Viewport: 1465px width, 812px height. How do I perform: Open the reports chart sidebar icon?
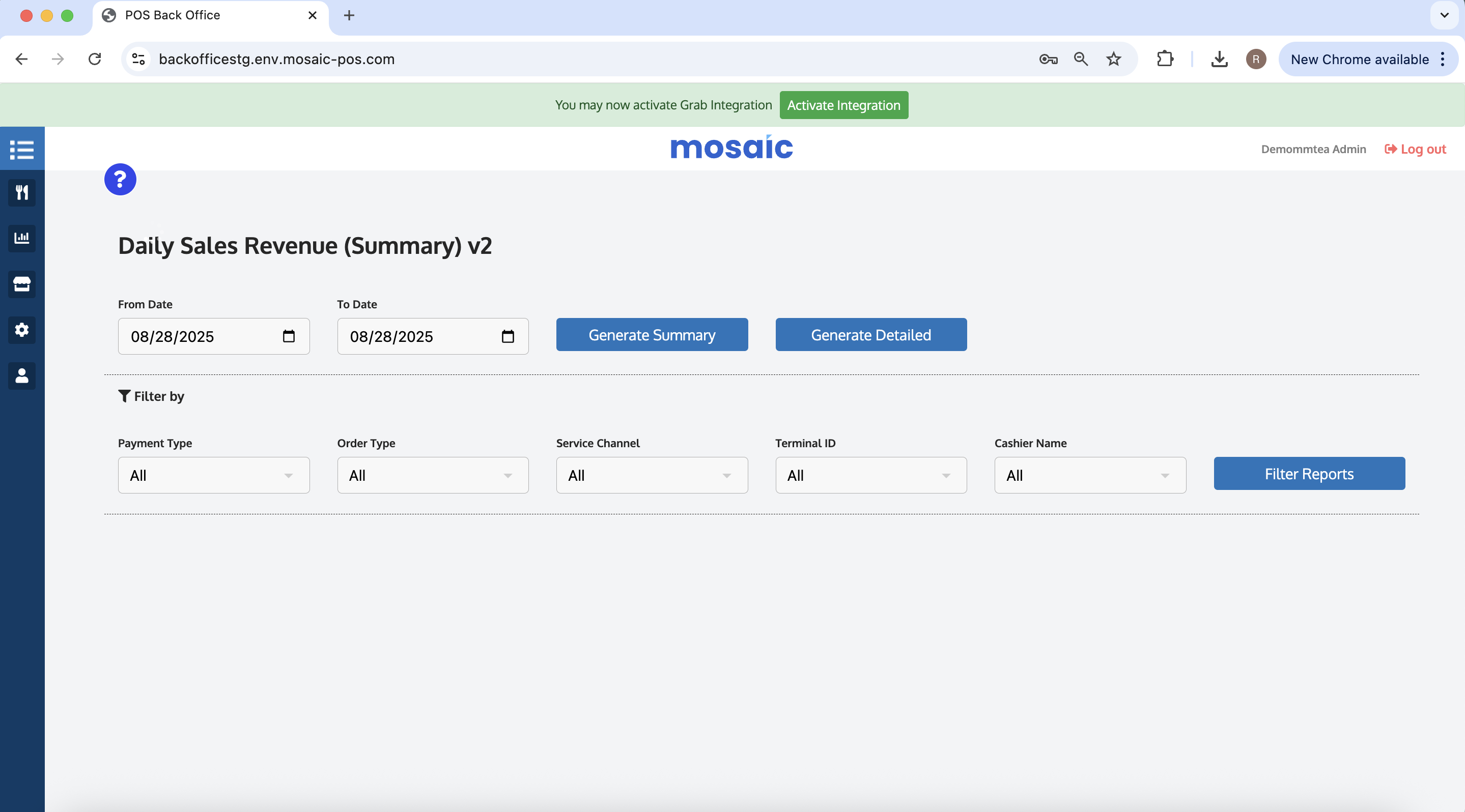click(x=21, y=238)
